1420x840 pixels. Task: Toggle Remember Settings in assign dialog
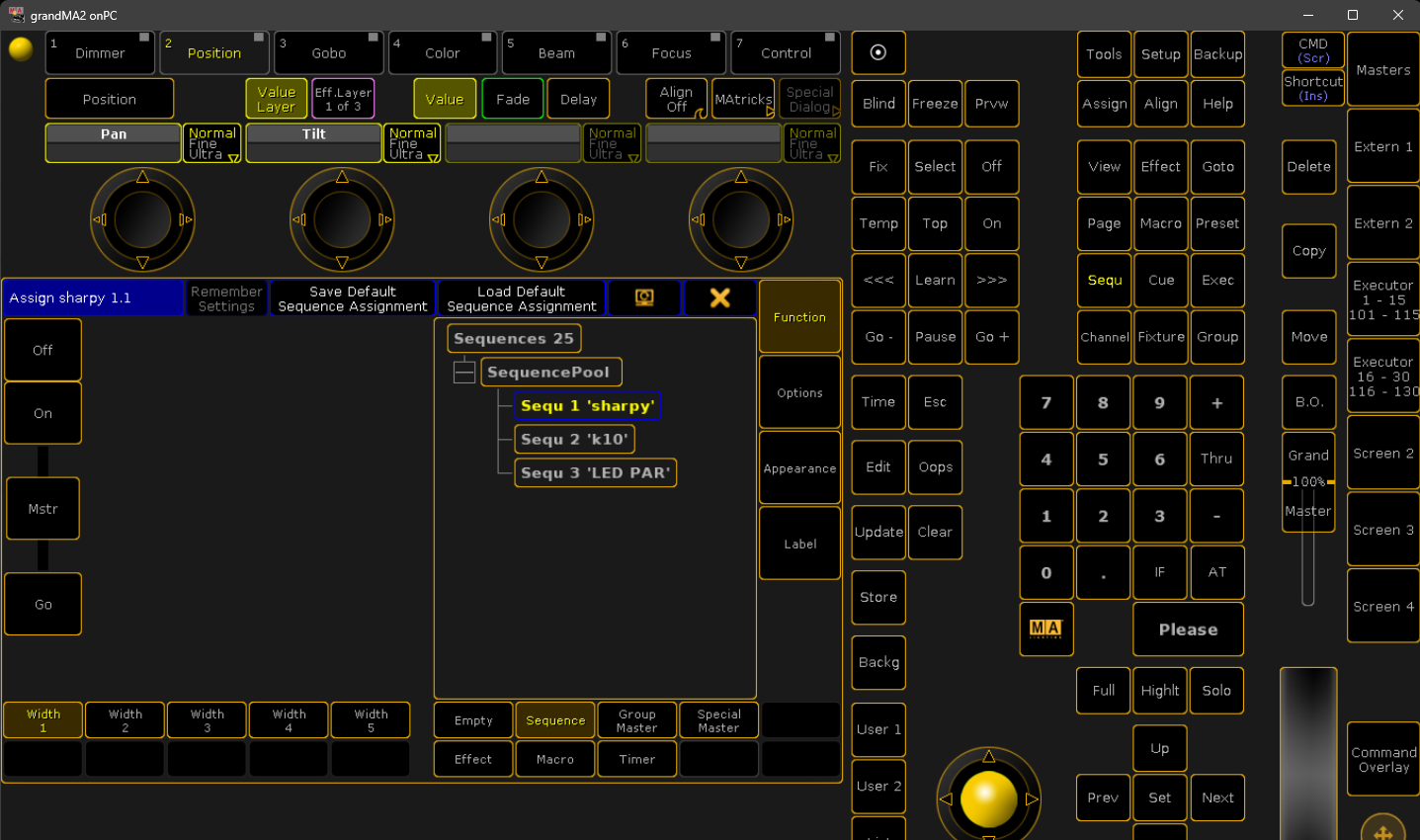pos(226,298)
